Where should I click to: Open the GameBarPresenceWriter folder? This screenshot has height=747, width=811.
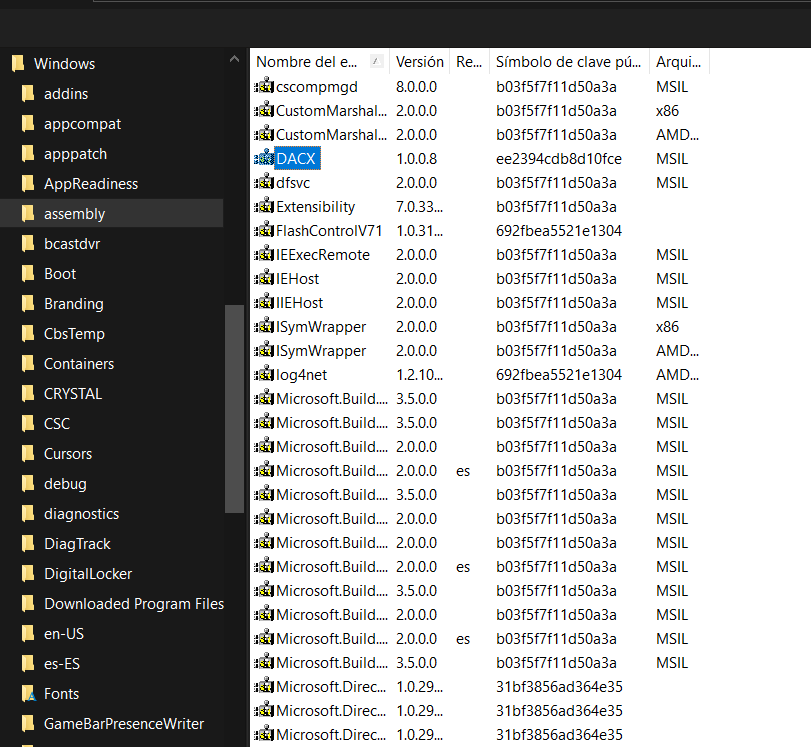click(124, 724)
